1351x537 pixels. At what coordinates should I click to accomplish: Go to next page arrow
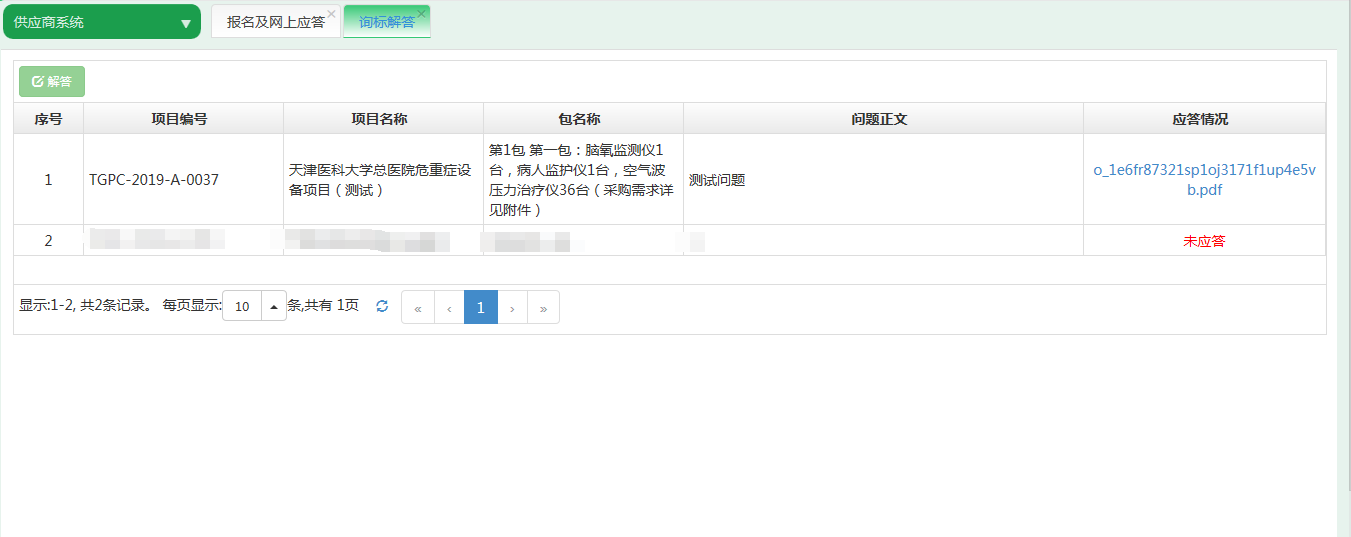tap(512, 308)
